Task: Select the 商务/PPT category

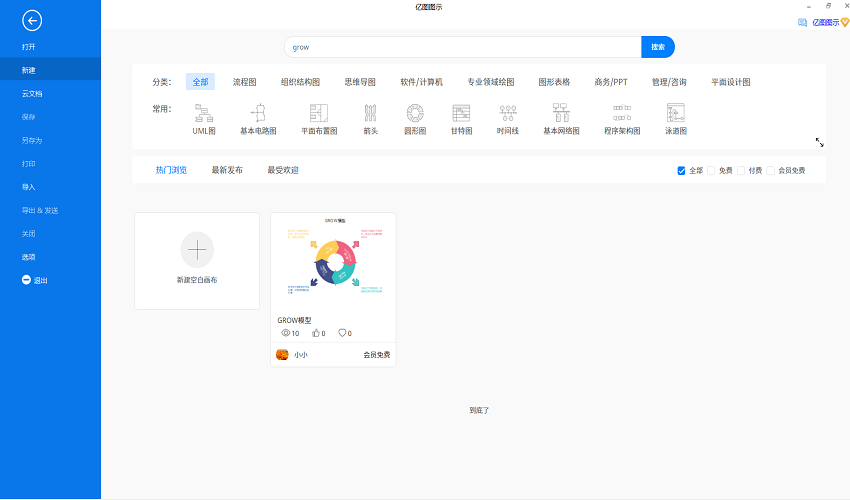Action: point(611,82)
